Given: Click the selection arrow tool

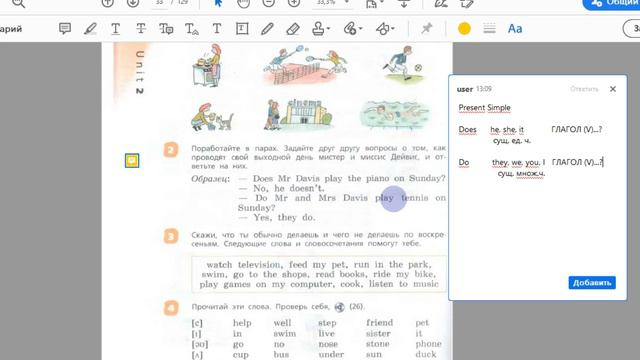Looking at the screenshot, I should 218,3.
